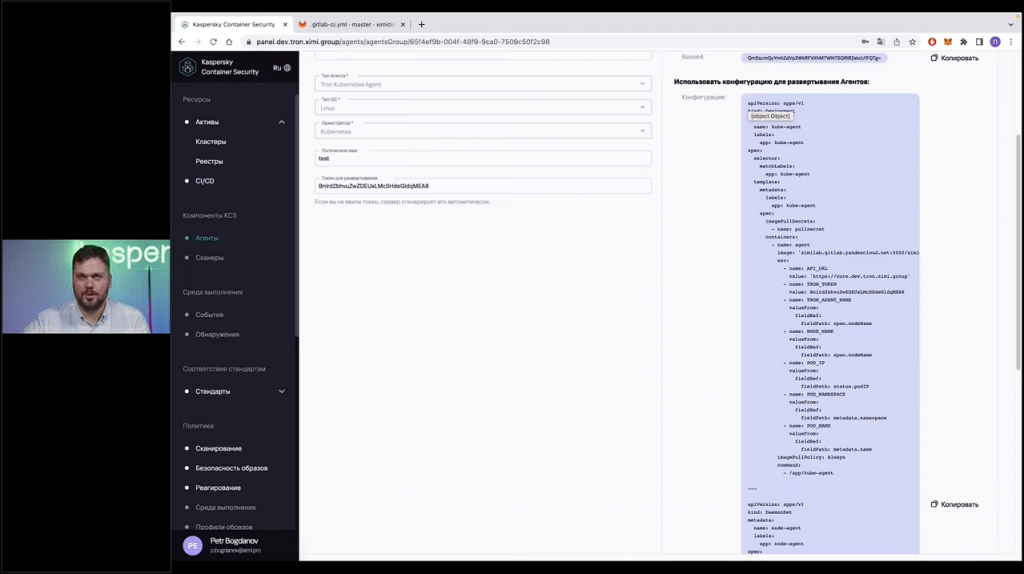
Task: Open the Chrome three-dot menu
Action: pyautogui.click(x=1010, y=42)
